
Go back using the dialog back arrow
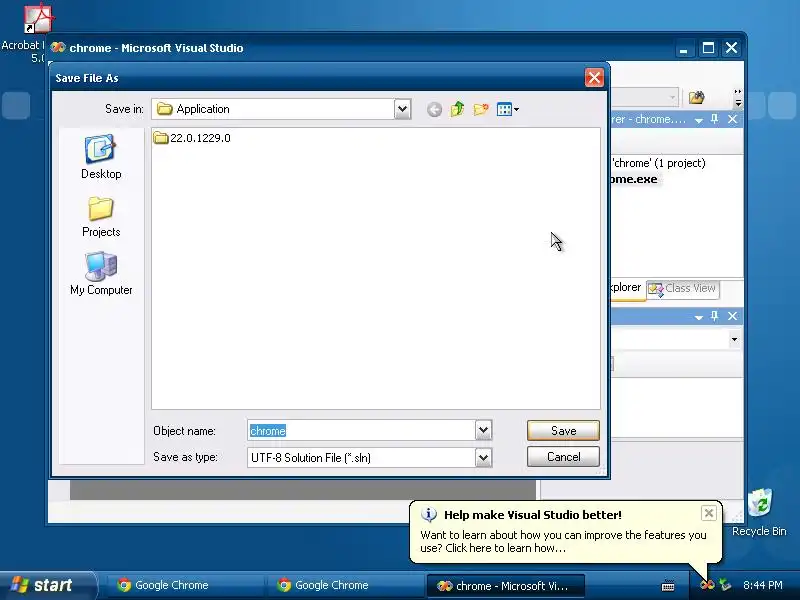tap(434, 109)
